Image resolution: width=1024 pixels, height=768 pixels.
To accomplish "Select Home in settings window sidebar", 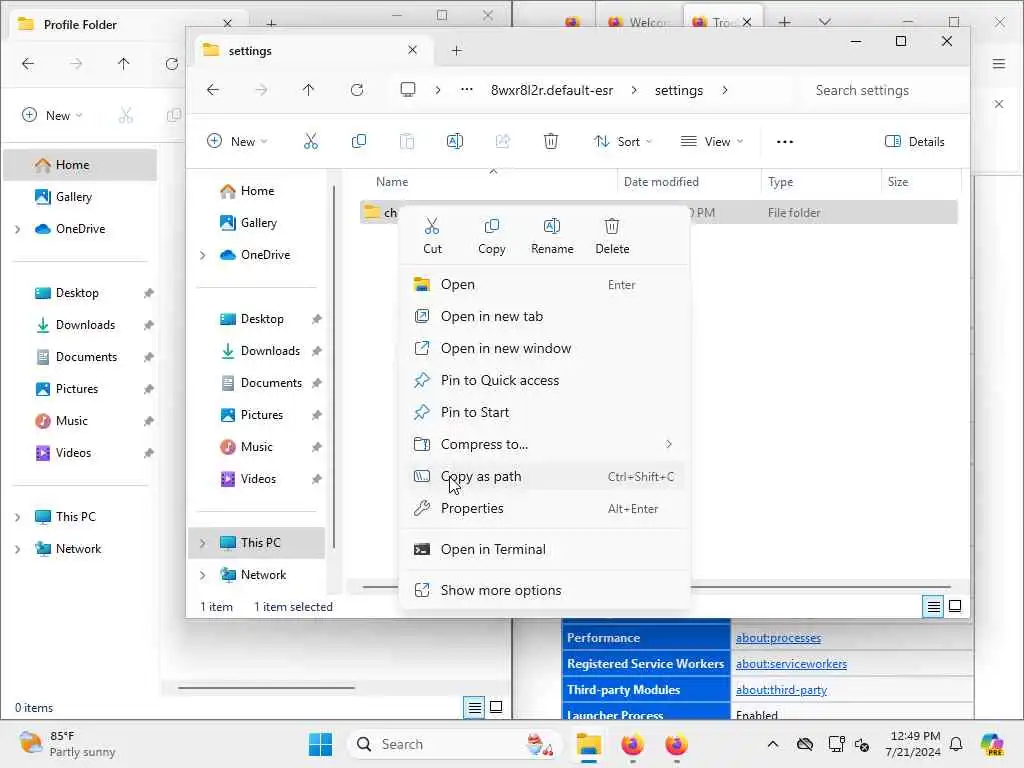I will pyautogui.click(x=256, y=191).
